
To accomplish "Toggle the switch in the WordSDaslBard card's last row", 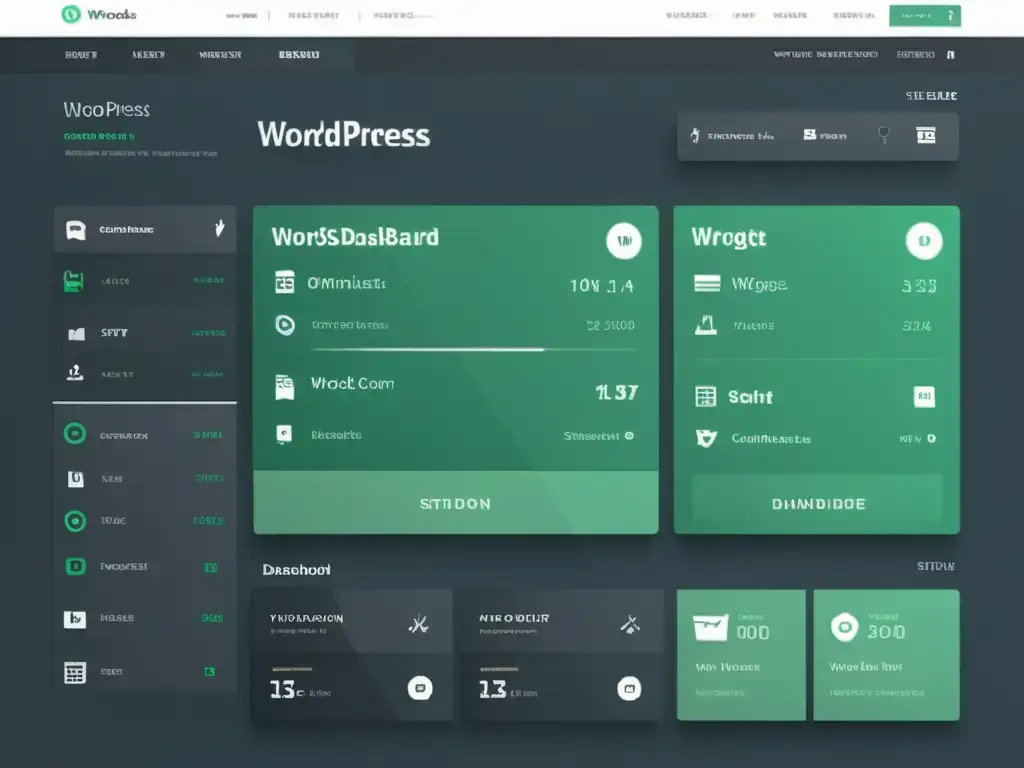I will point(629,436).
